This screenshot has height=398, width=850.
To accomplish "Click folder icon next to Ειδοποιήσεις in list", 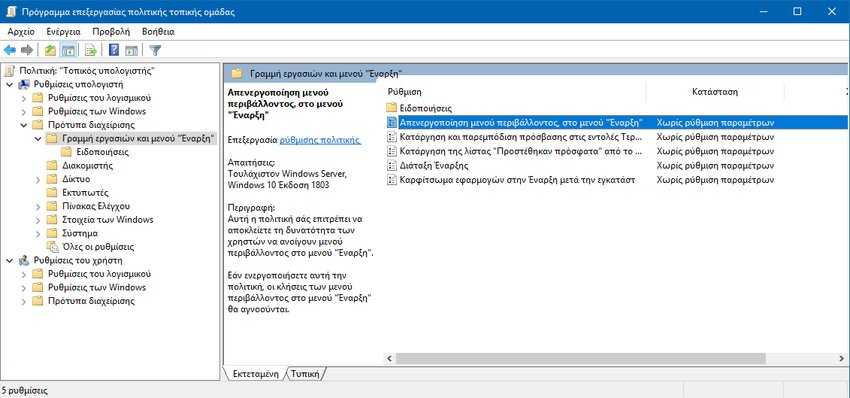I will click(x=391, y=108).
